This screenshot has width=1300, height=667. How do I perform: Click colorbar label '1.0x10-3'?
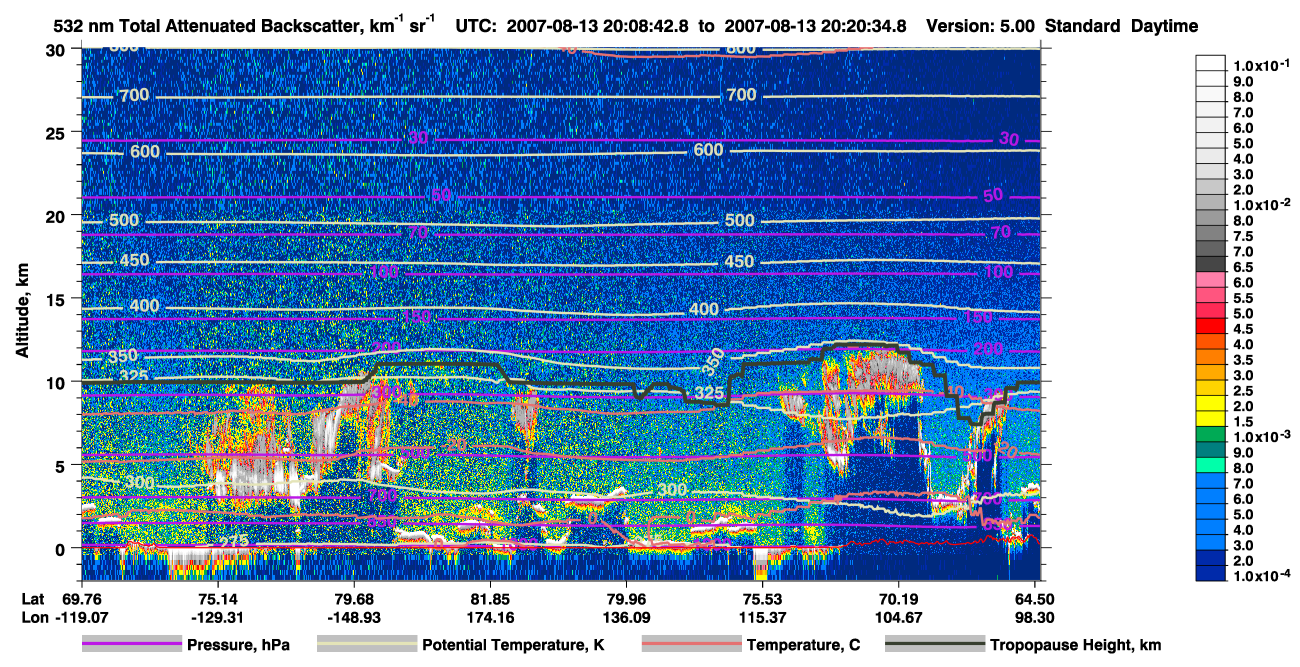pyautogui.click(x=1262, y=437)
